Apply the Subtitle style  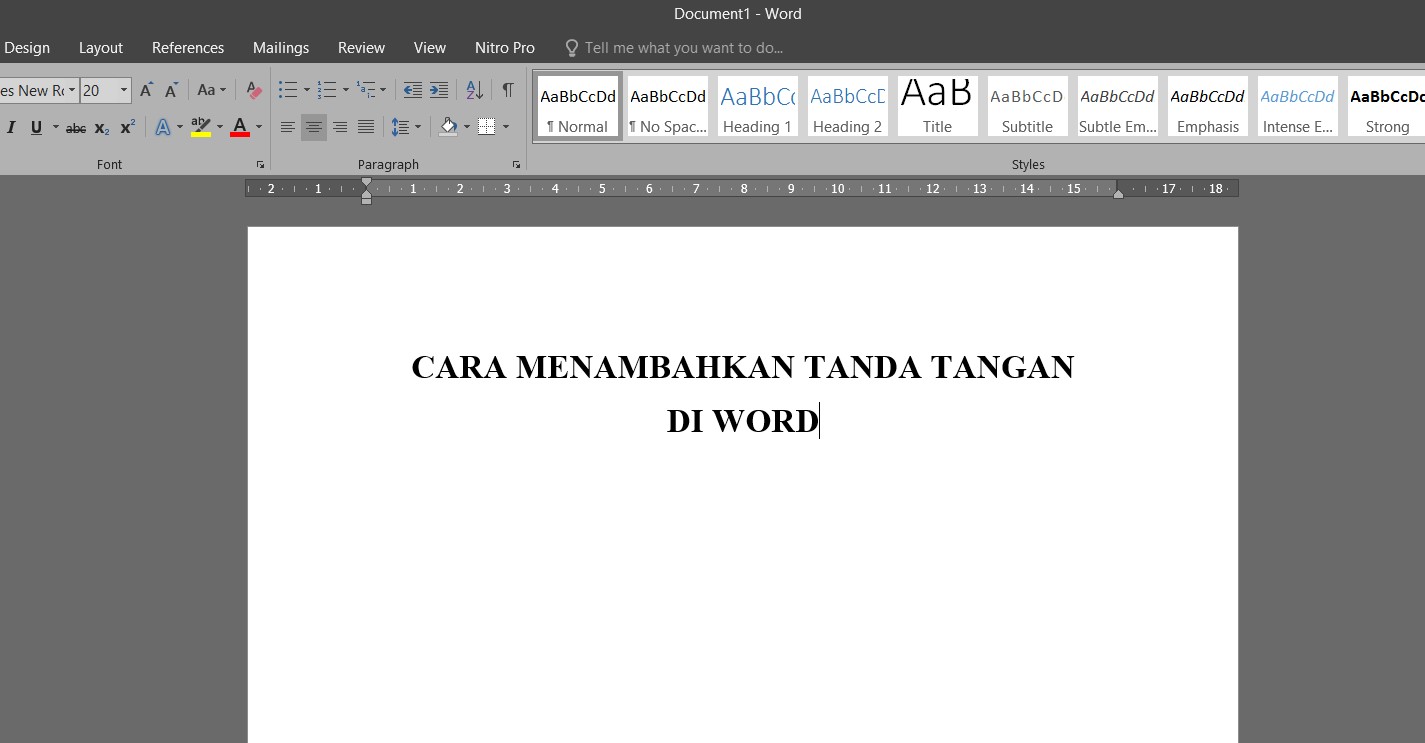point(1028,106)
